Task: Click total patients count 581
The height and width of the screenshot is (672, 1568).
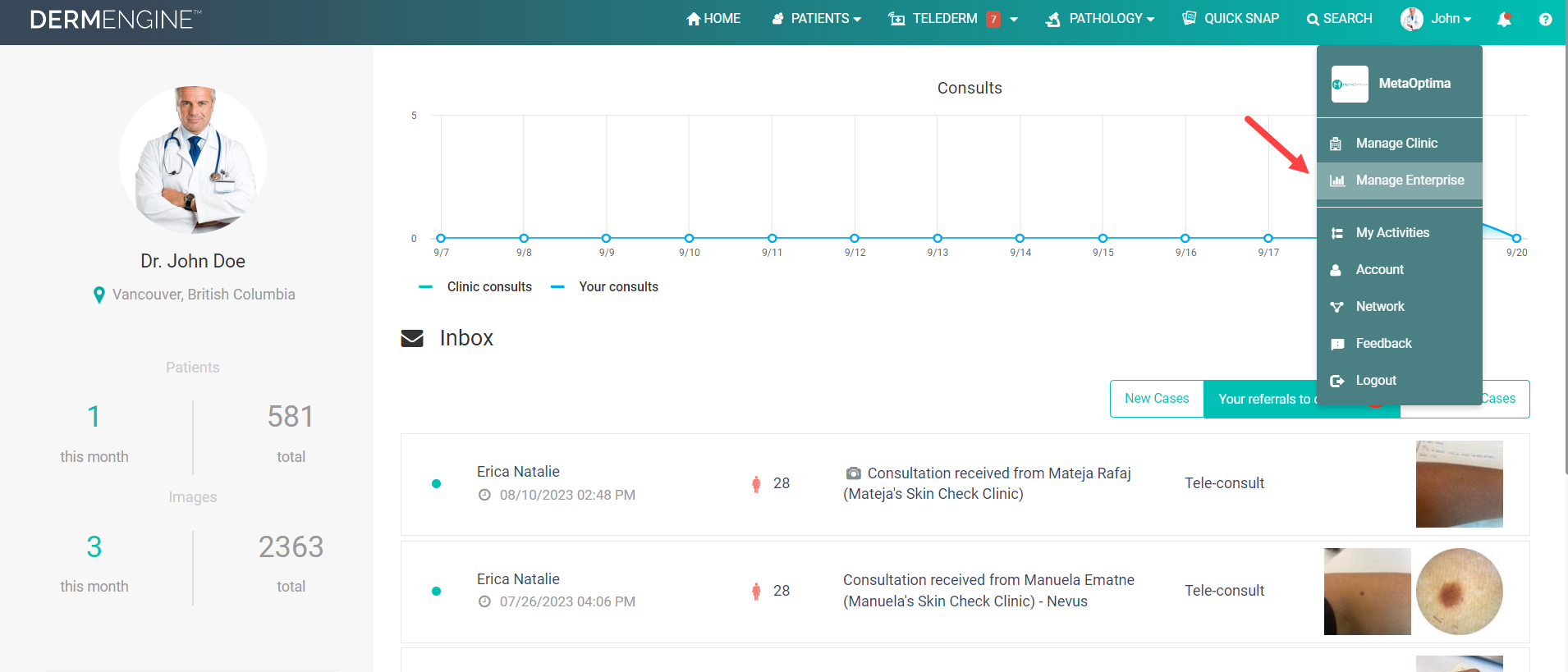Action: [291, 417]
